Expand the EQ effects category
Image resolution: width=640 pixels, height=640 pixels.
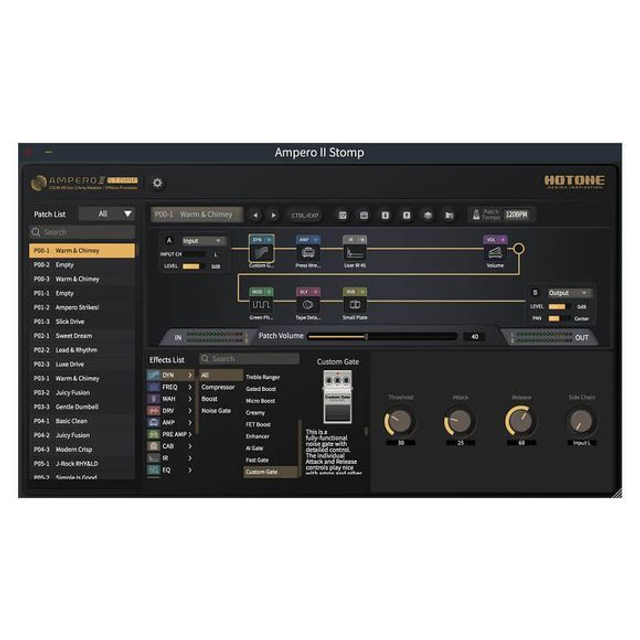click(x=170, y=470)
